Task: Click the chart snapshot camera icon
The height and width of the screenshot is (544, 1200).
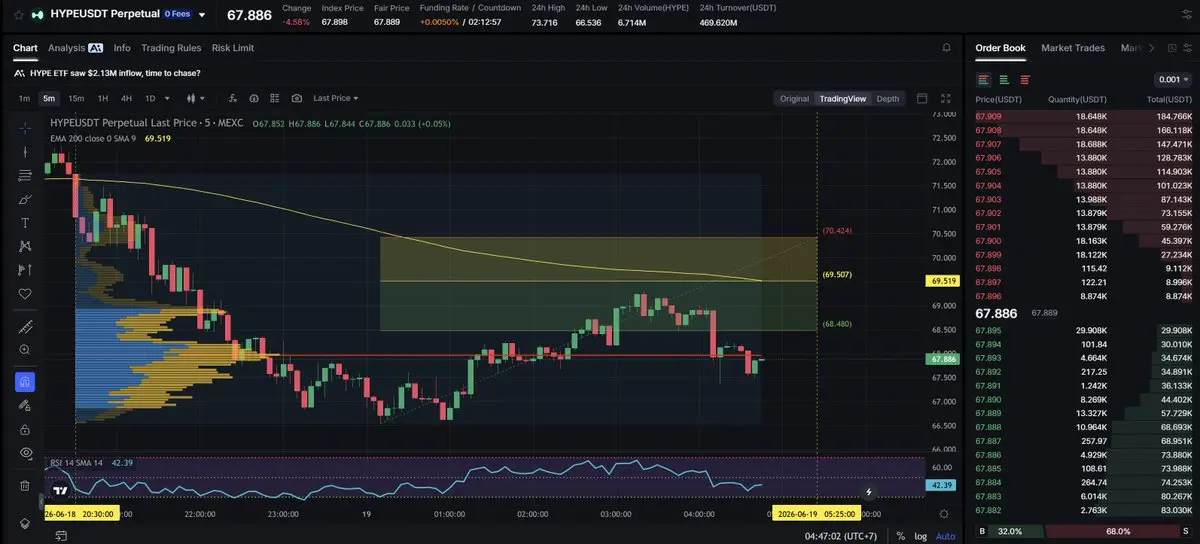Action: pos(297,98)
